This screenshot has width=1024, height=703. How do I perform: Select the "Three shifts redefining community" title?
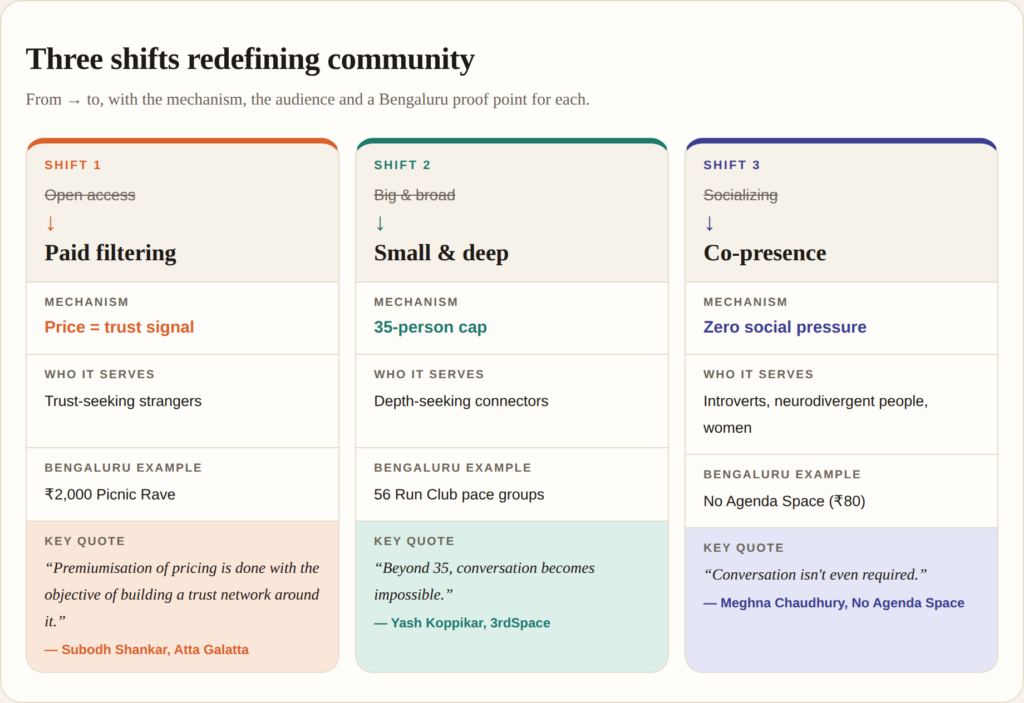pyautogui.click(x=250, y=59)
